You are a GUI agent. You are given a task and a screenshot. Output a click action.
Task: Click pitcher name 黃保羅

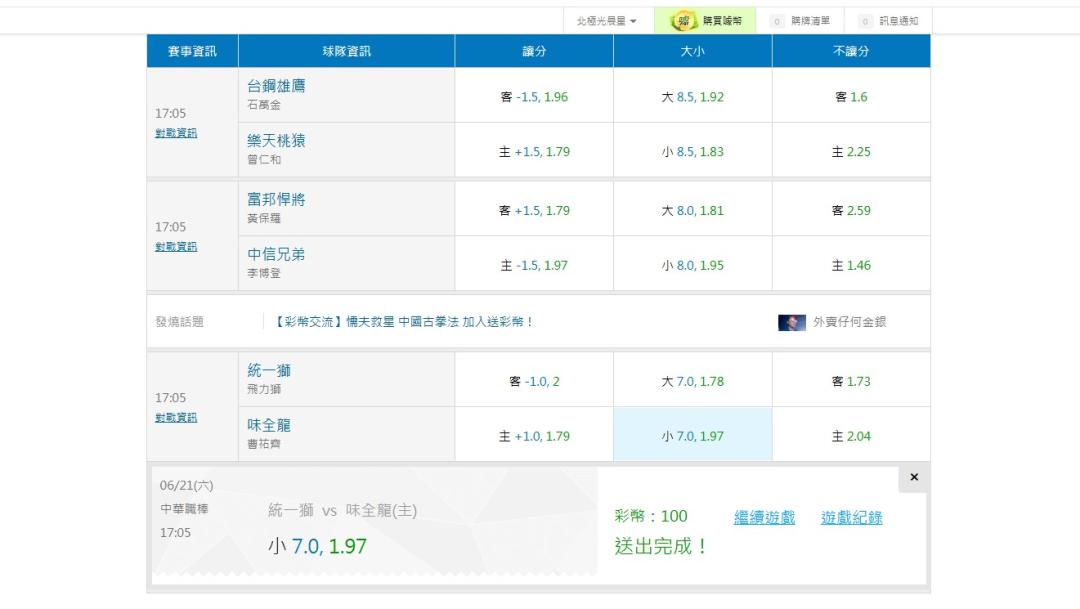(x=264, y=218)
